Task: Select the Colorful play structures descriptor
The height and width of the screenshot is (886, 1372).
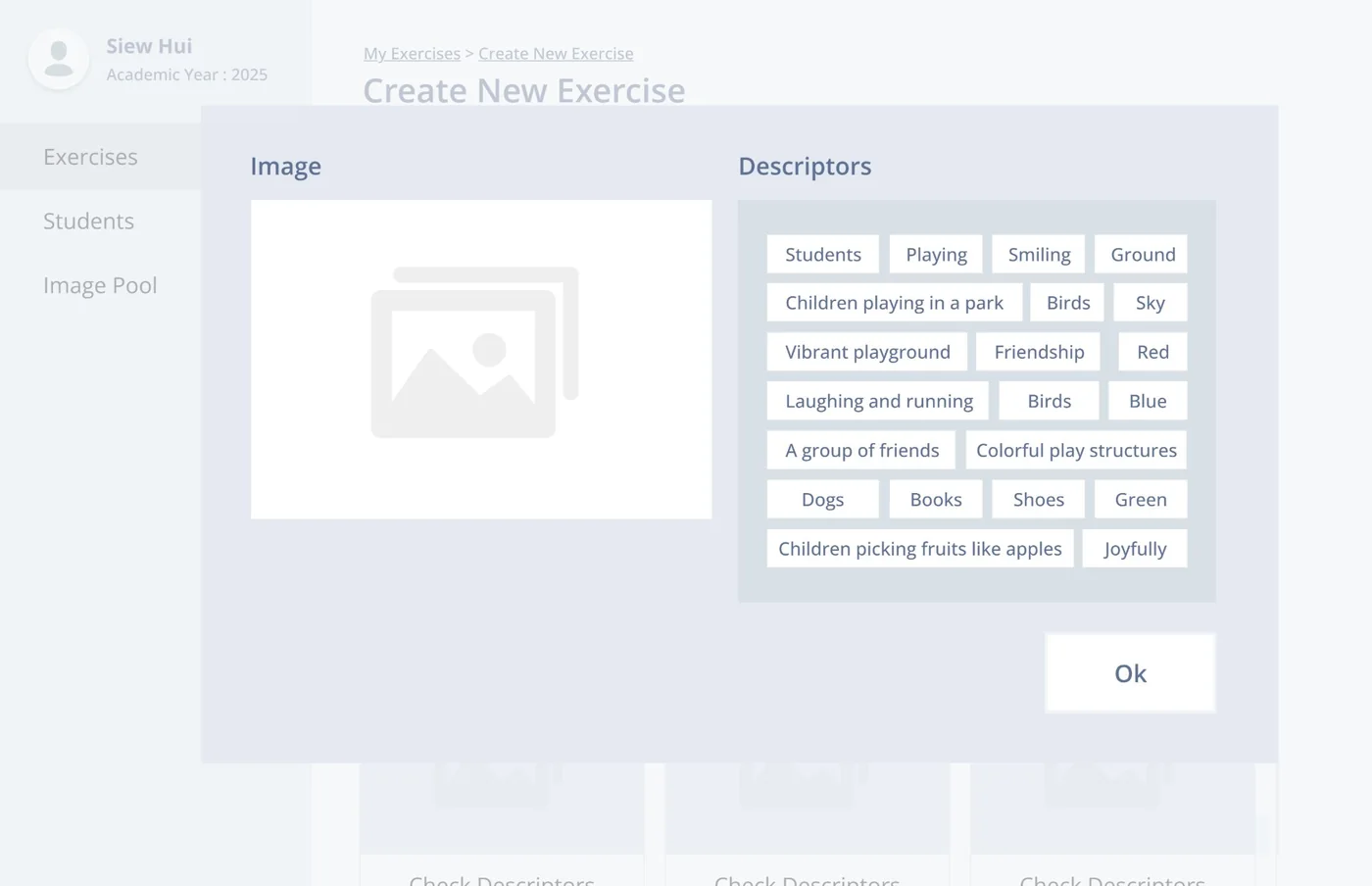Action: pos(1076,450)
